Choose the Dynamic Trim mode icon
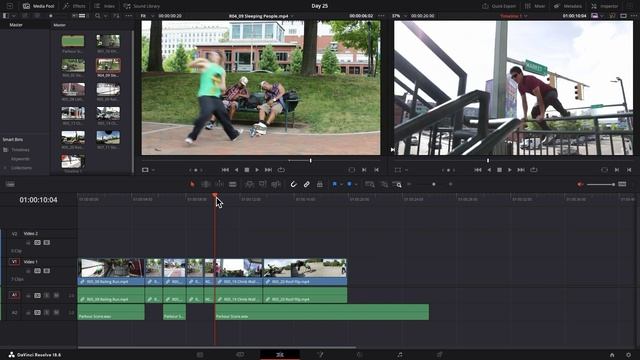Image resolution: width=640 pixels, height=360 pixels. tap(219, 184)
